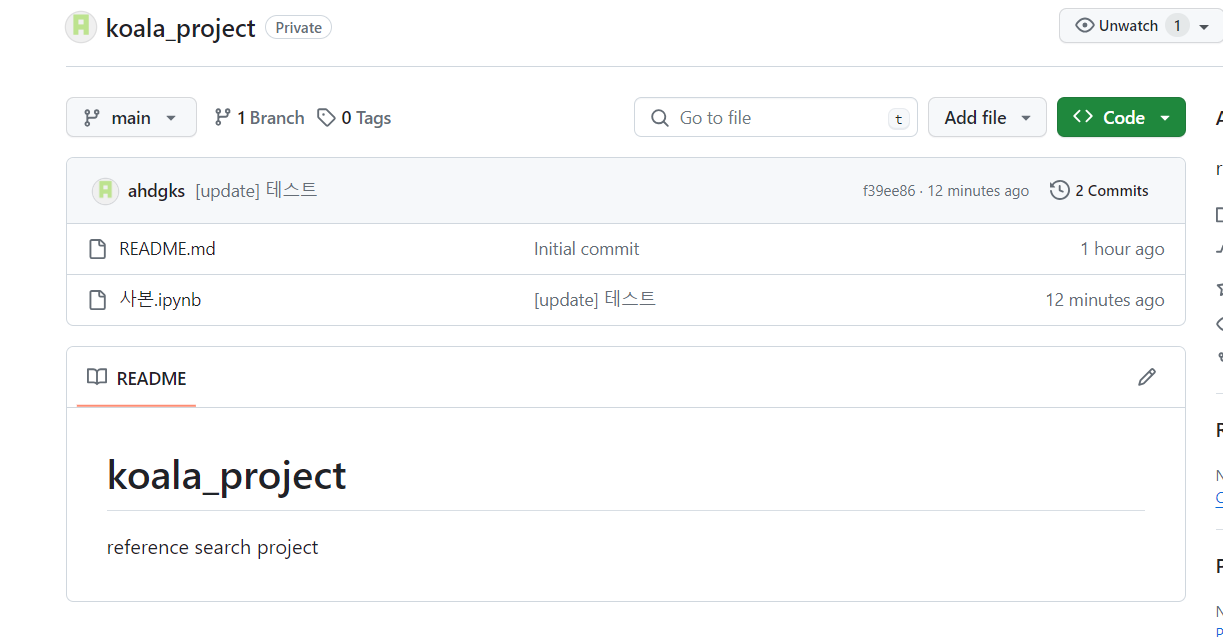Click the koala_project repository avatar icon
This screenshot has width=1223, height=637.
81,27
